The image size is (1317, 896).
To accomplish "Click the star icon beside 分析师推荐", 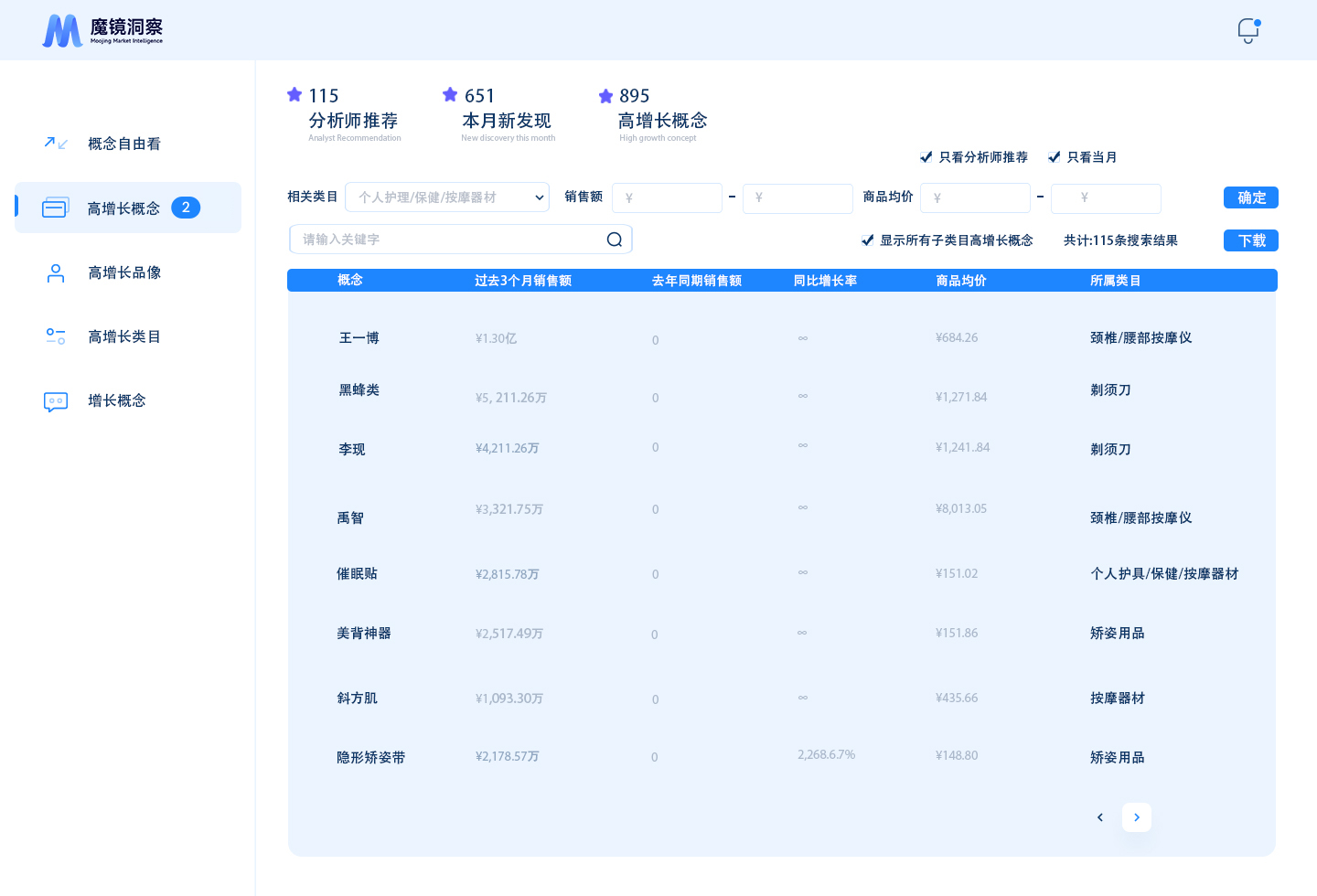I will click(294, 94).
